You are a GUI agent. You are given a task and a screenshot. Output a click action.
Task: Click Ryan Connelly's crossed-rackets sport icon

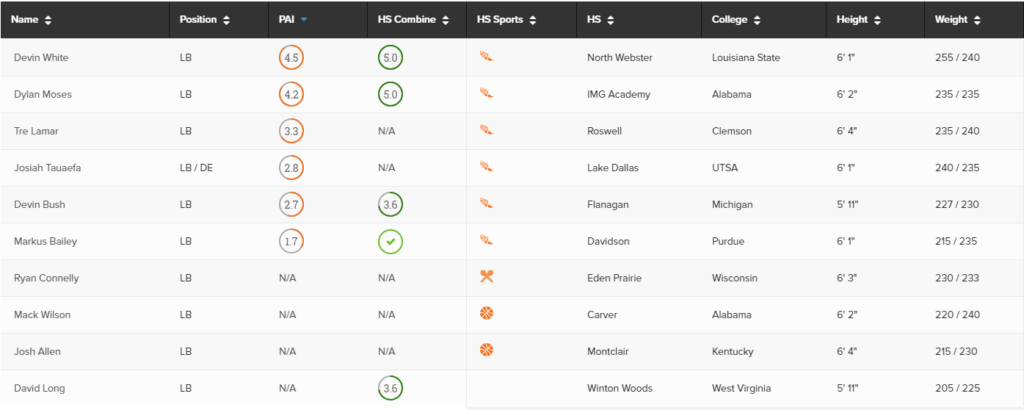[x=486, y=277]
